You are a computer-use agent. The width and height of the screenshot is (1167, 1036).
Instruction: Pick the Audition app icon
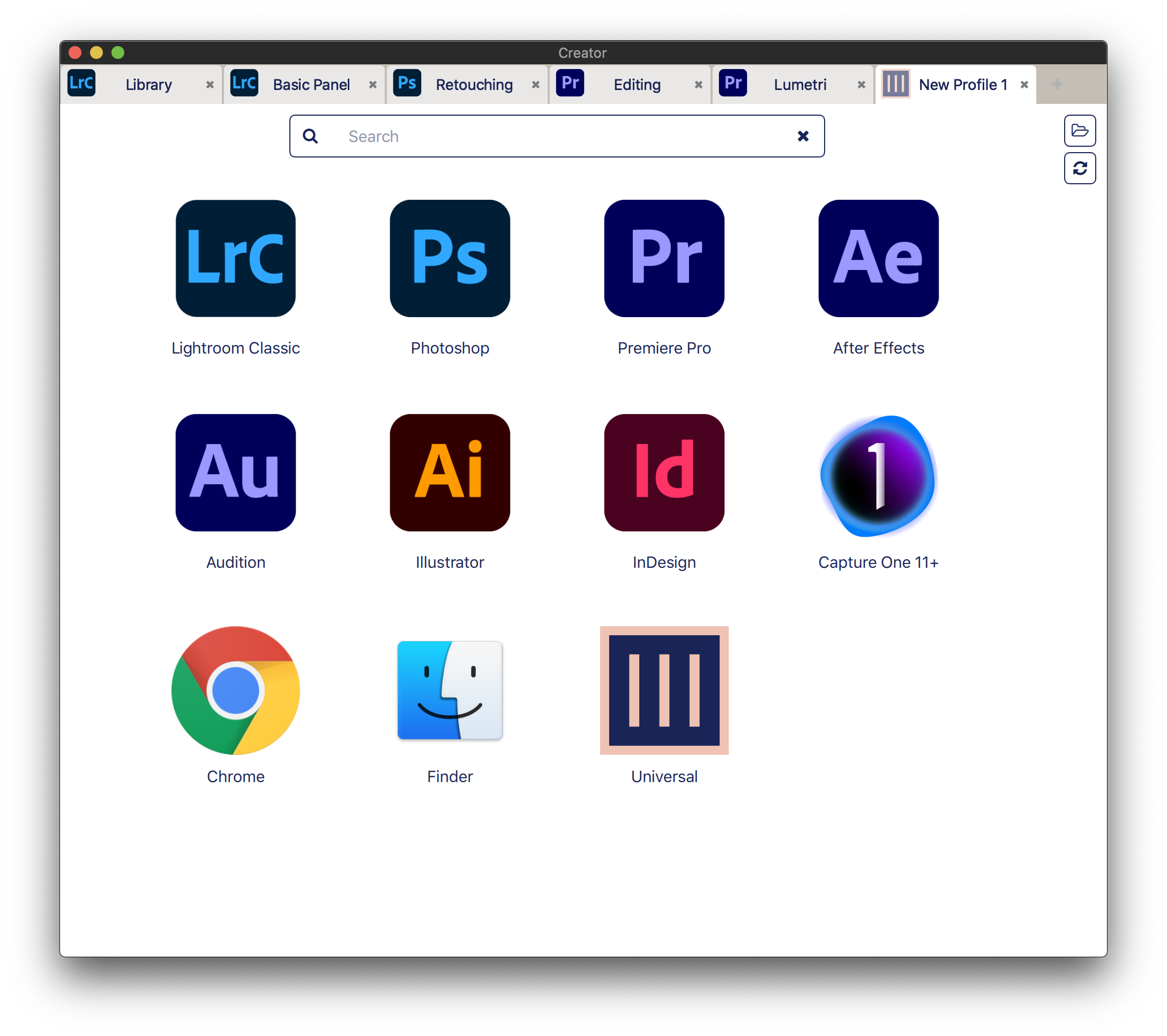click(235, 472)
